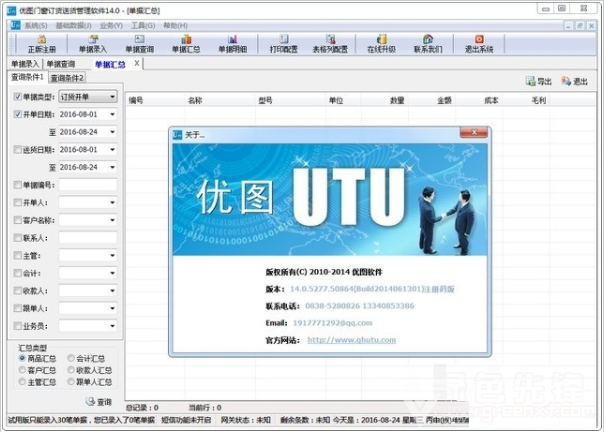The image size is (604, 432).
Task: Click the 联系人 input field
Action: 88,238
